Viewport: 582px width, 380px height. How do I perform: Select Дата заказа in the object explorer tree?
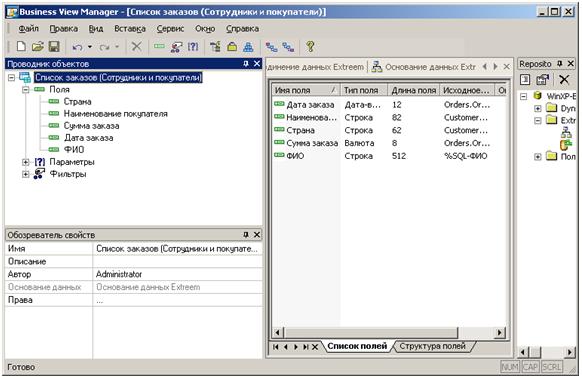click(88, 138)
